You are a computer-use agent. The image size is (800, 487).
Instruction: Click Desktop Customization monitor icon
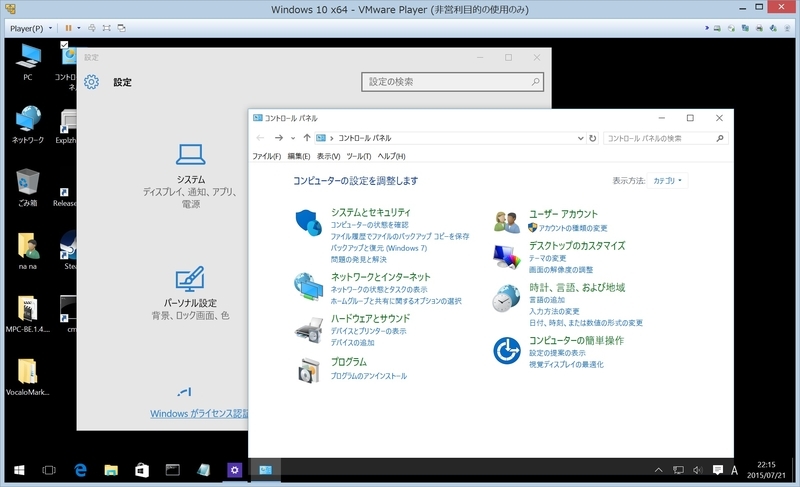click(507, 257)
